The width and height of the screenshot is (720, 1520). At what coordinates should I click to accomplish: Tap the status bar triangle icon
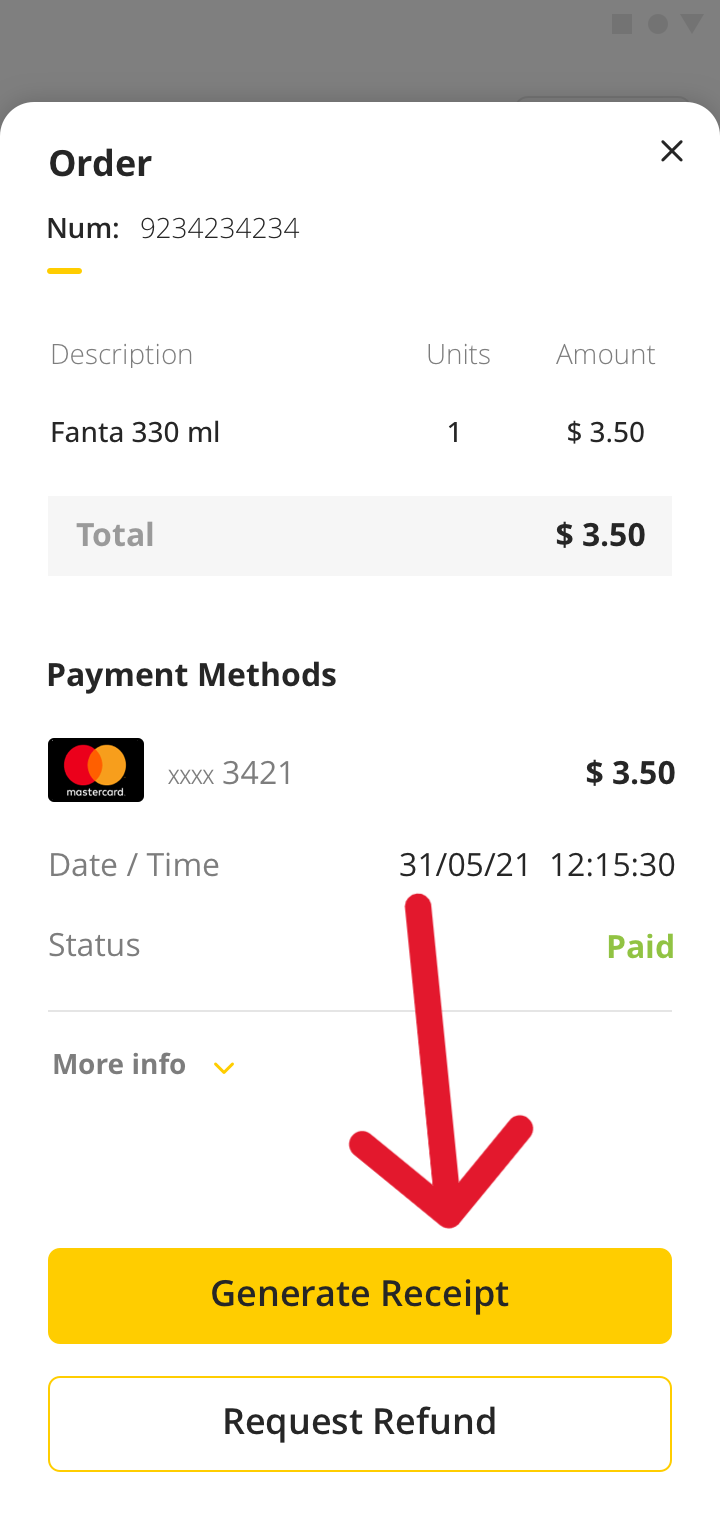click(692, 24)
